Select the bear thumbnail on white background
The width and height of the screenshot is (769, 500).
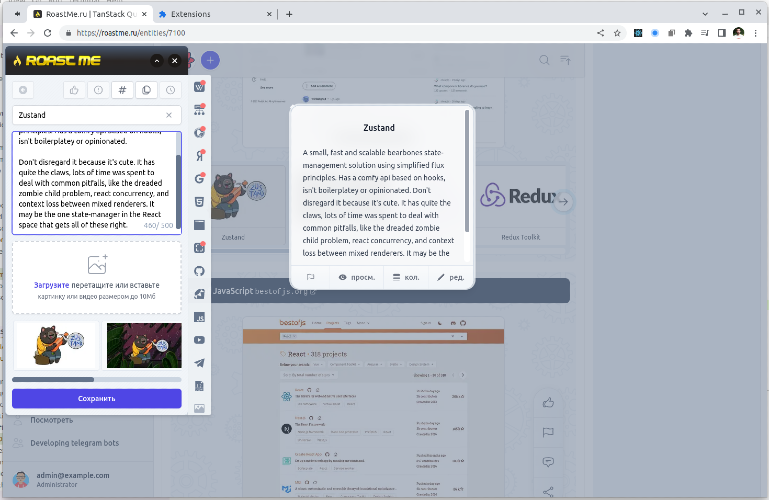tap(56, 346)
